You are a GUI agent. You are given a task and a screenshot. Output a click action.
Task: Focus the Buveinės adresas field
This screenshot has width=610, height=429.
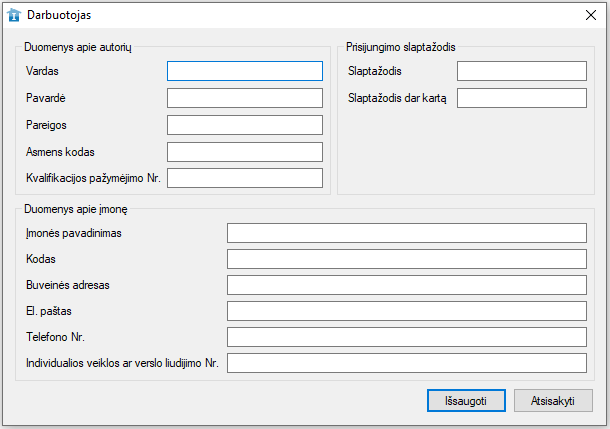click(x=407, y=285)
